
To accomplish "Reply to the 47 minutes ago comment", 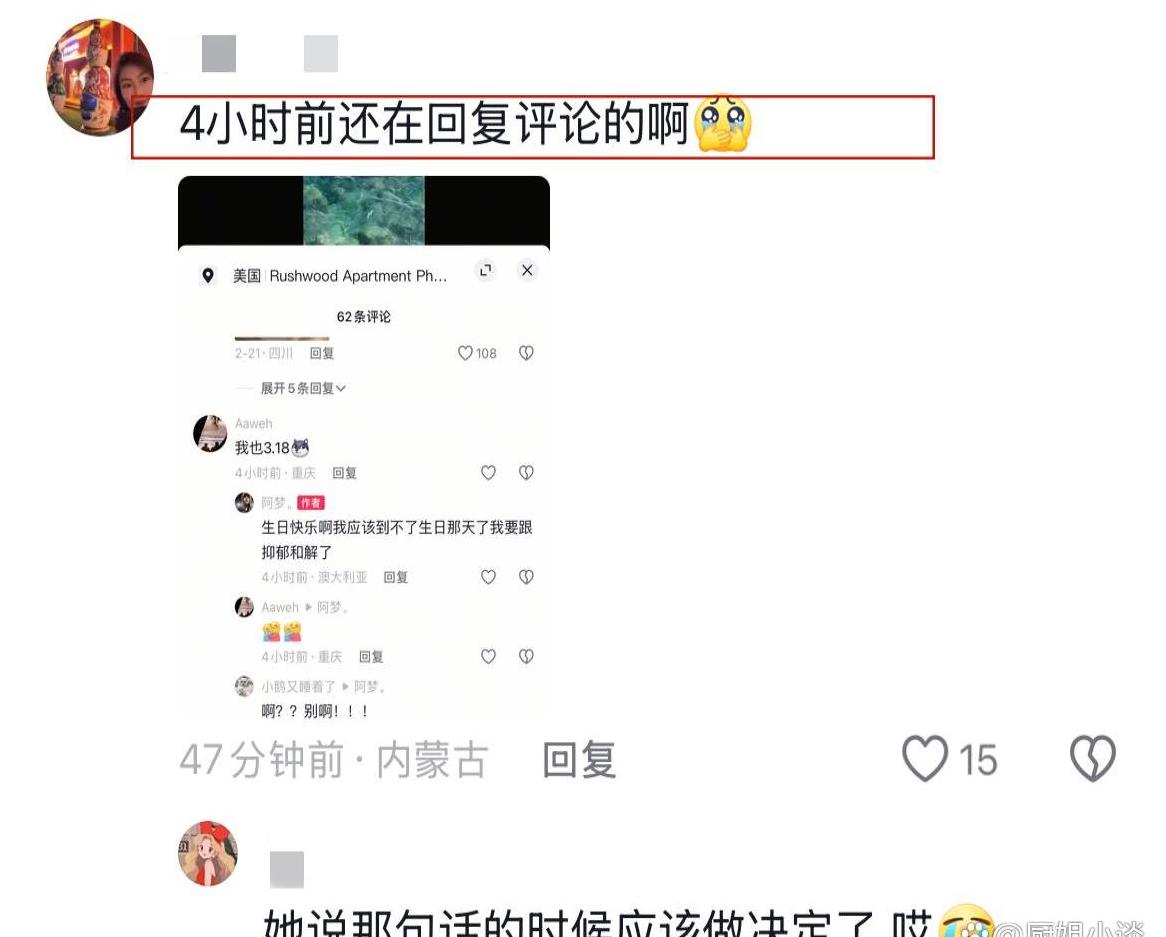I will click(579, 759).
